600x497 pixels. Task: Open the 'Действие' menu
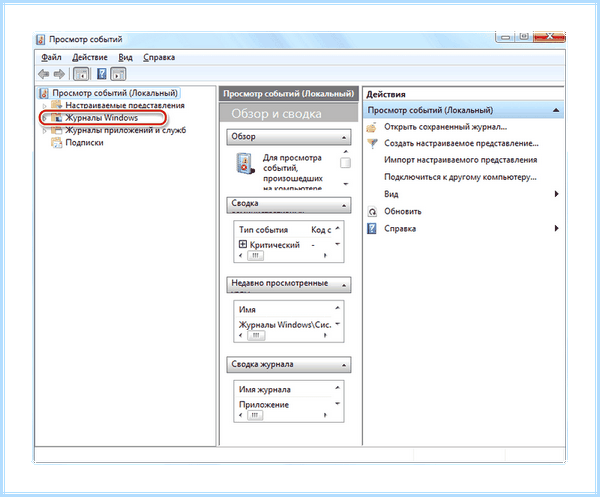tap(90, 57)
